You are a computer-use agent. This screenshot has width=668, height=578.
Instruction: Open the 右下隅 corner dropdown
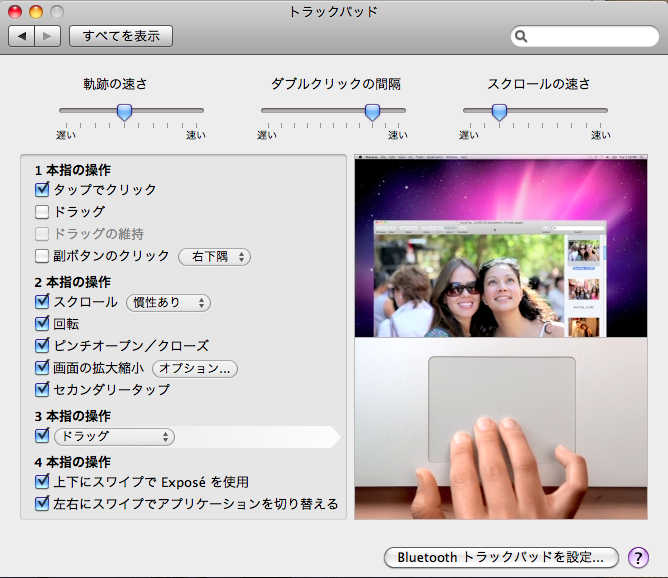click(214, 257)
